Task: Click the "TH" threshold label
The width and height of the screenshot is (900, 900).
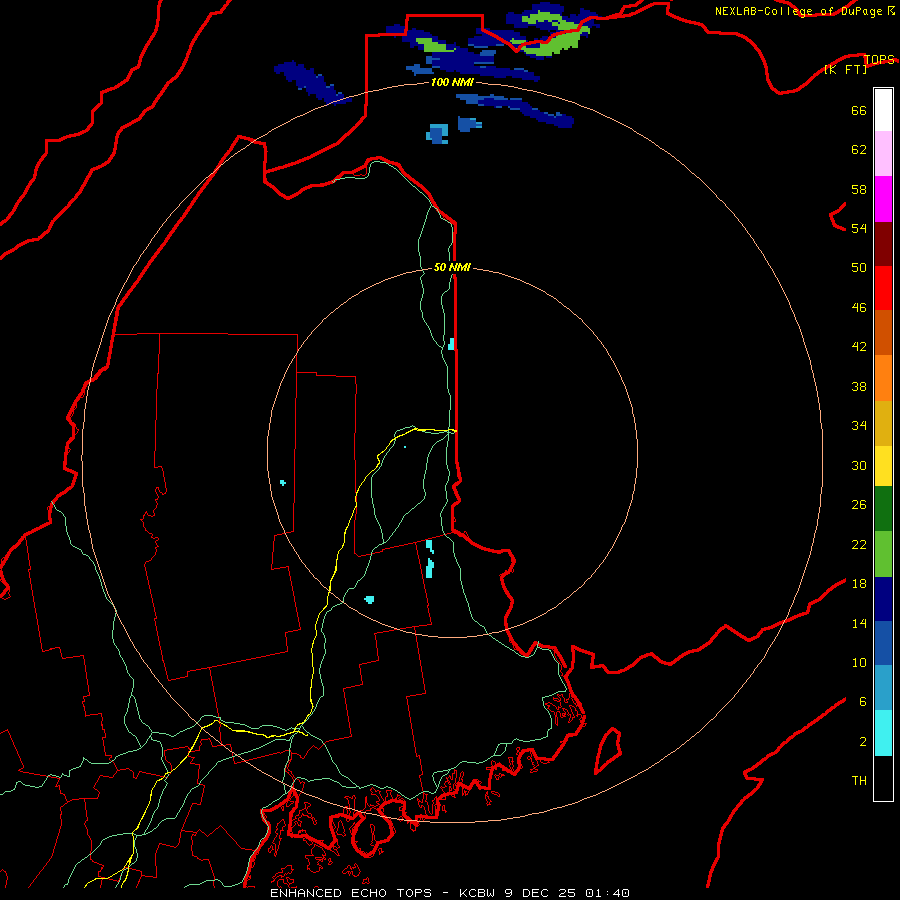Action: click(859, 781)
